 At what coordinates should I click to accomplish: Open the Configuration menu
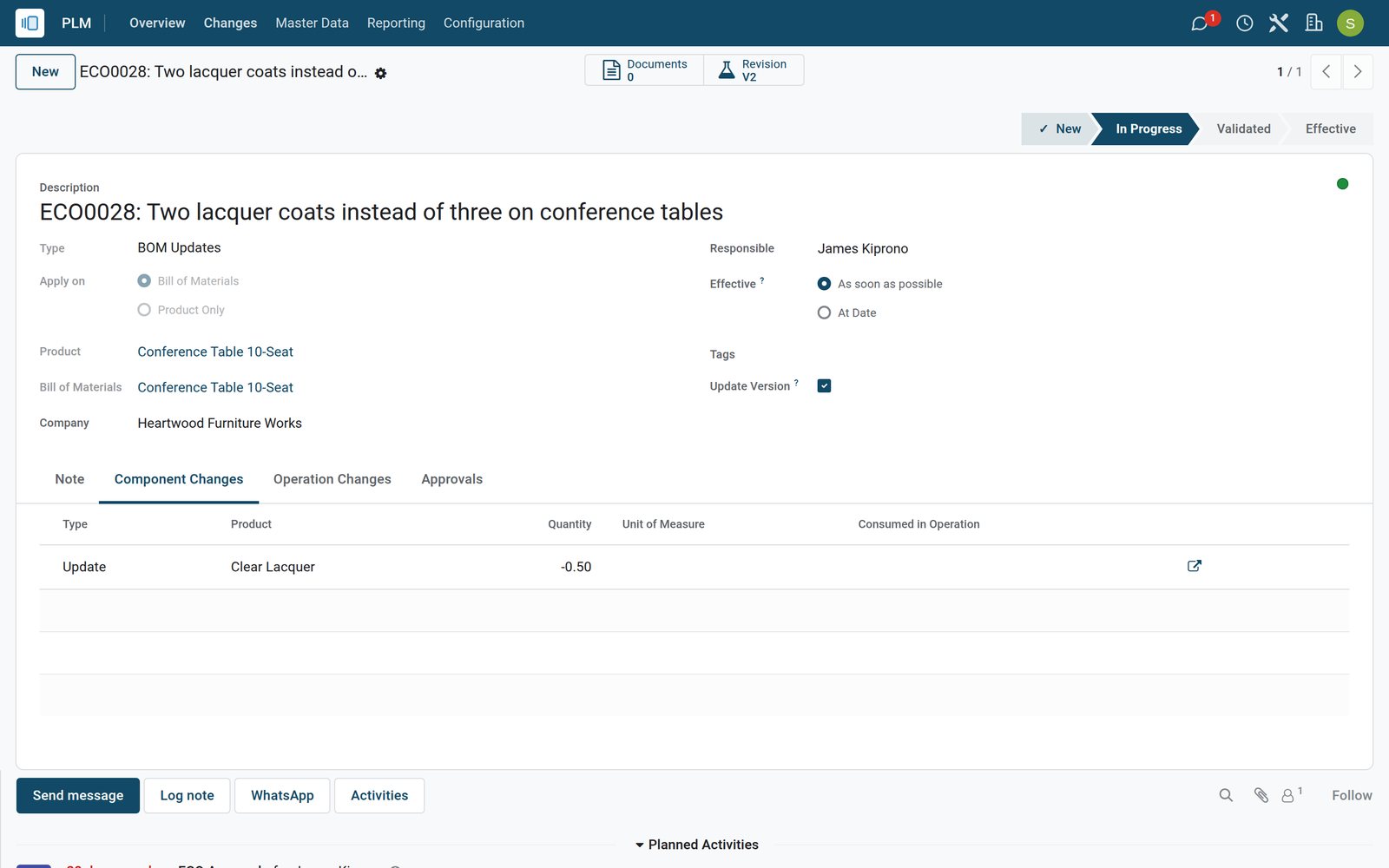click(484, 23)
